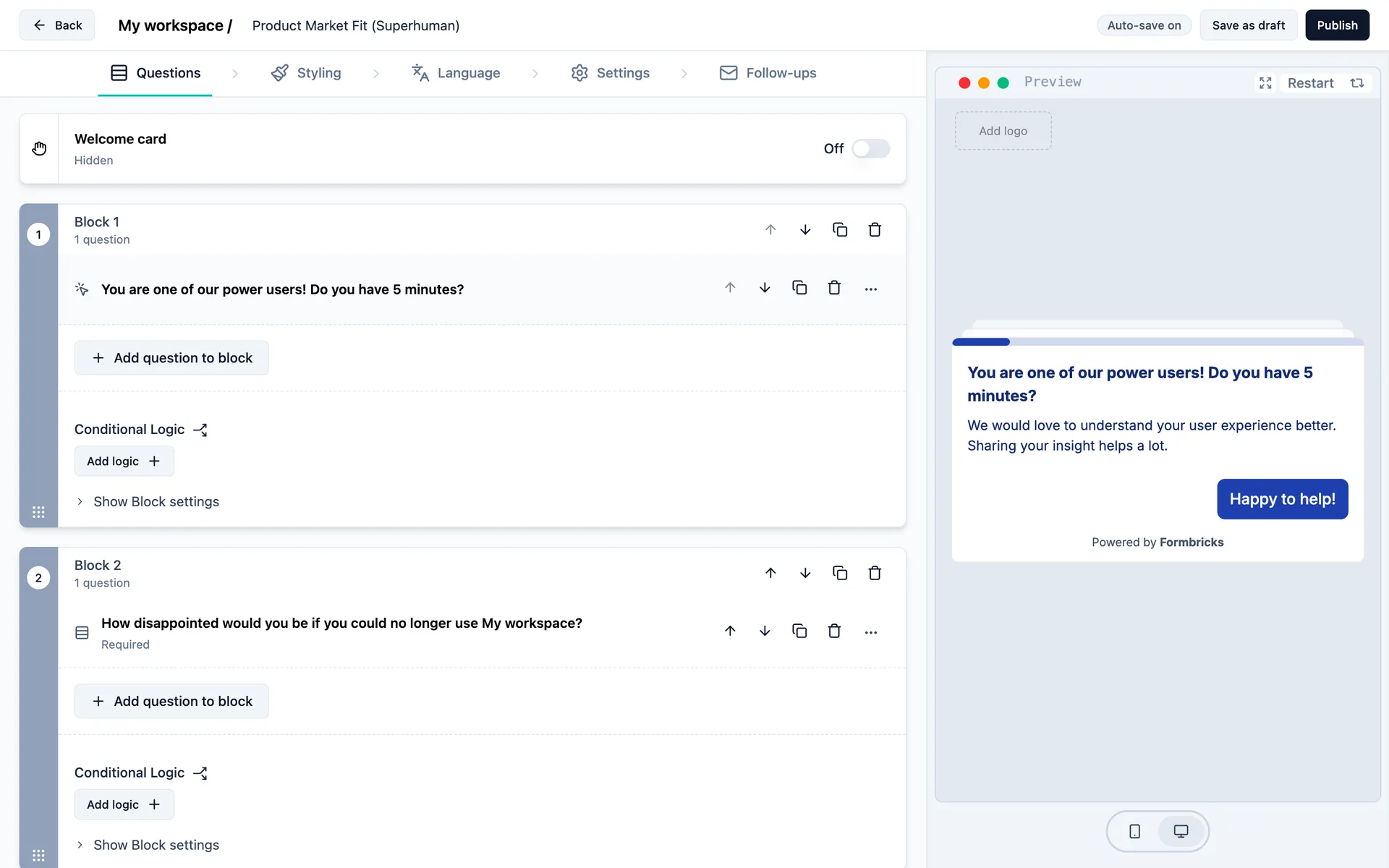Click the Auto-save on badge
This screenshot has height=868, width=1389.
[x=1144, y=25]
